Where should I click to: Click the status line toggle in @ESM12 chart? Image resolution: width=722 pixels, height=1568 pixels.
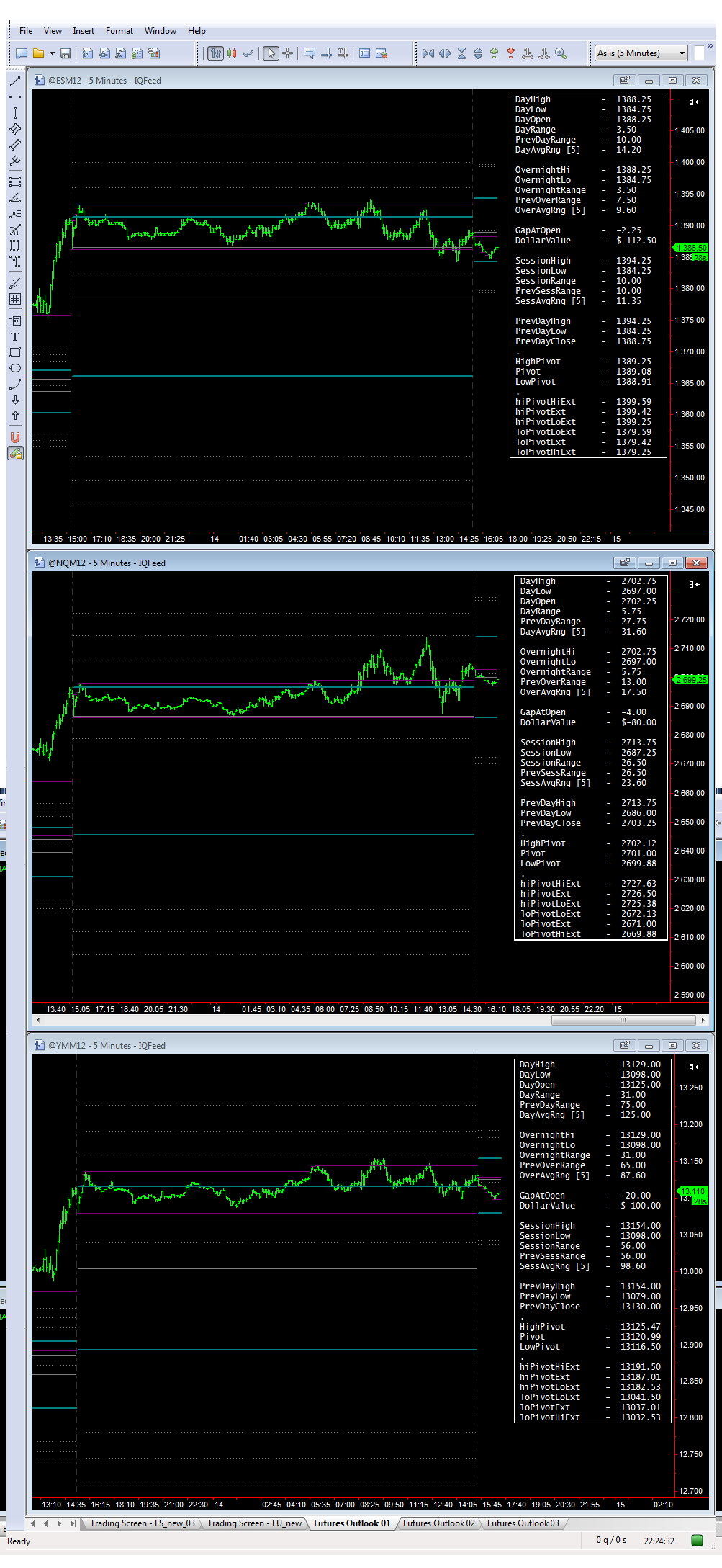point(694,102)
